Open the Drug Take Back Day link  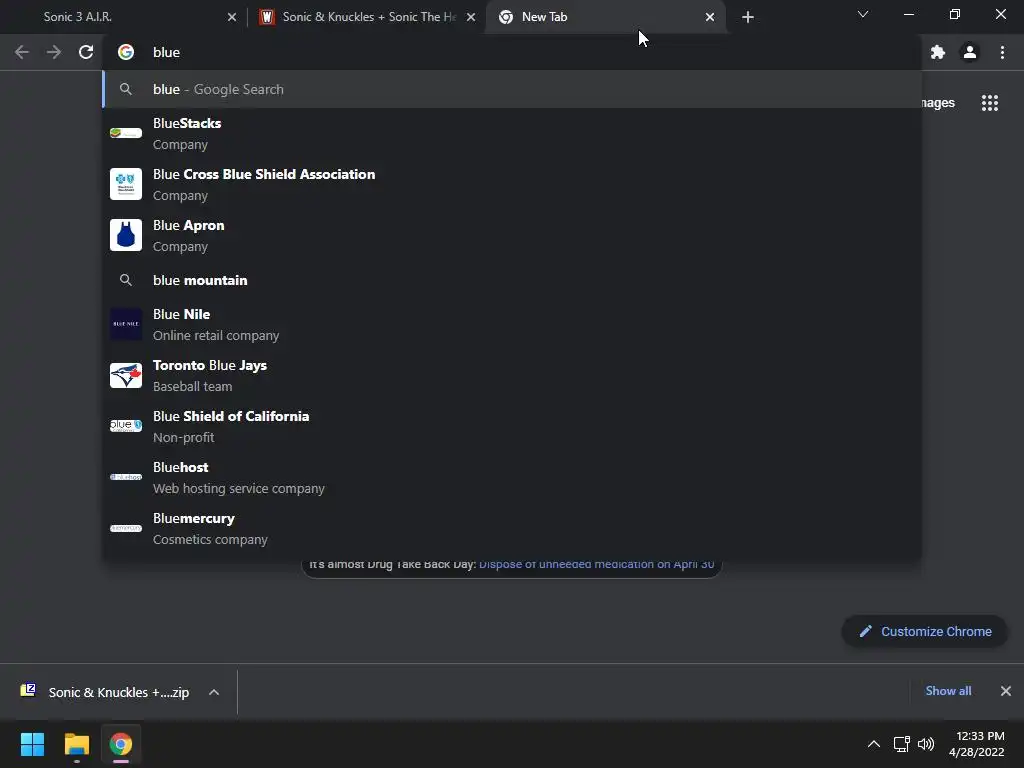click(596, 564)
